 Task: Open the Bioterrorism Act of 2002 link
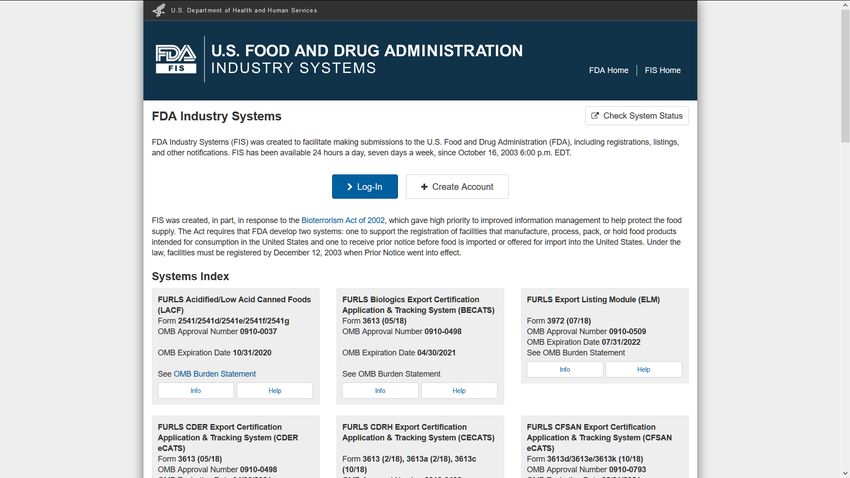(343, 221)
